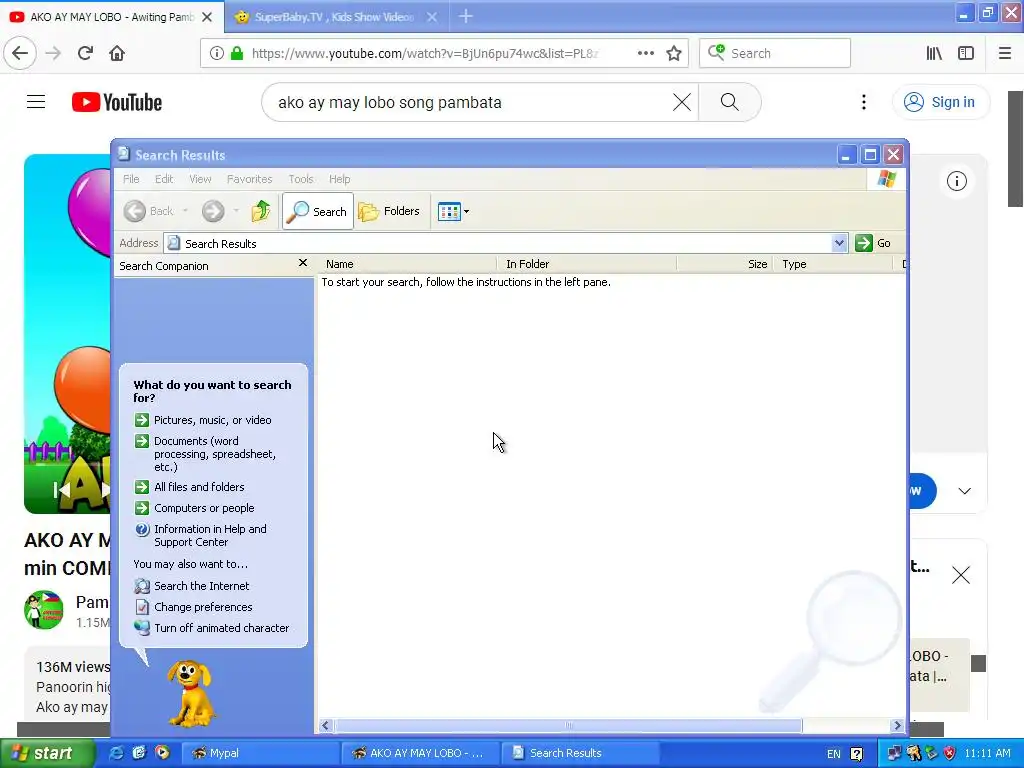Click the green padlock security icon
Viewport: 1024px width, 768px height.
[237, 53]
